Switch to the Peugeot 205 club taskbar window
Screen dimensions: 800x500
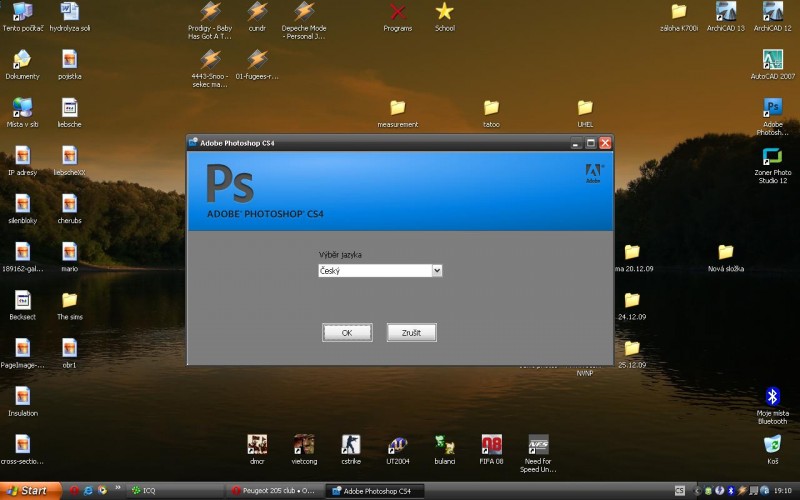coord(273,491)
